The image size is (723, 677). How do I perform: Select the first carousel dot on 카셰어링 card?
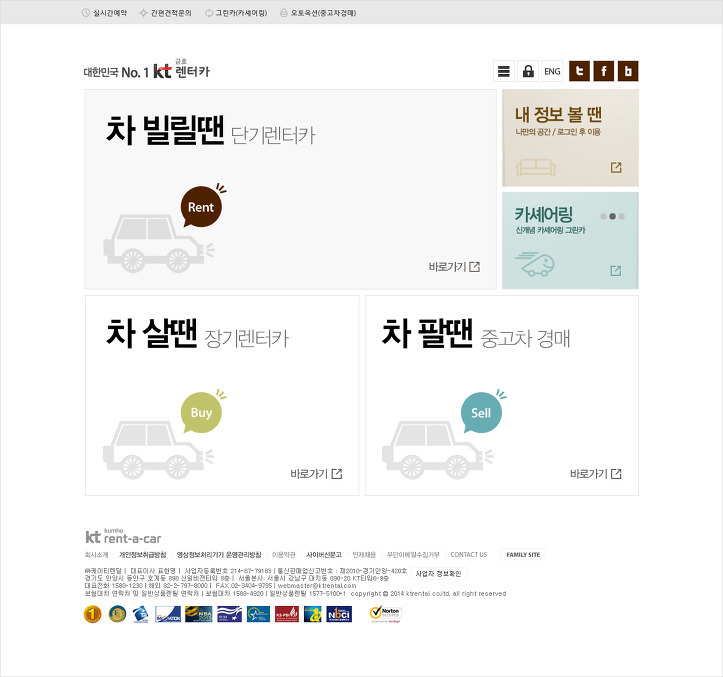tap(604, 216)
